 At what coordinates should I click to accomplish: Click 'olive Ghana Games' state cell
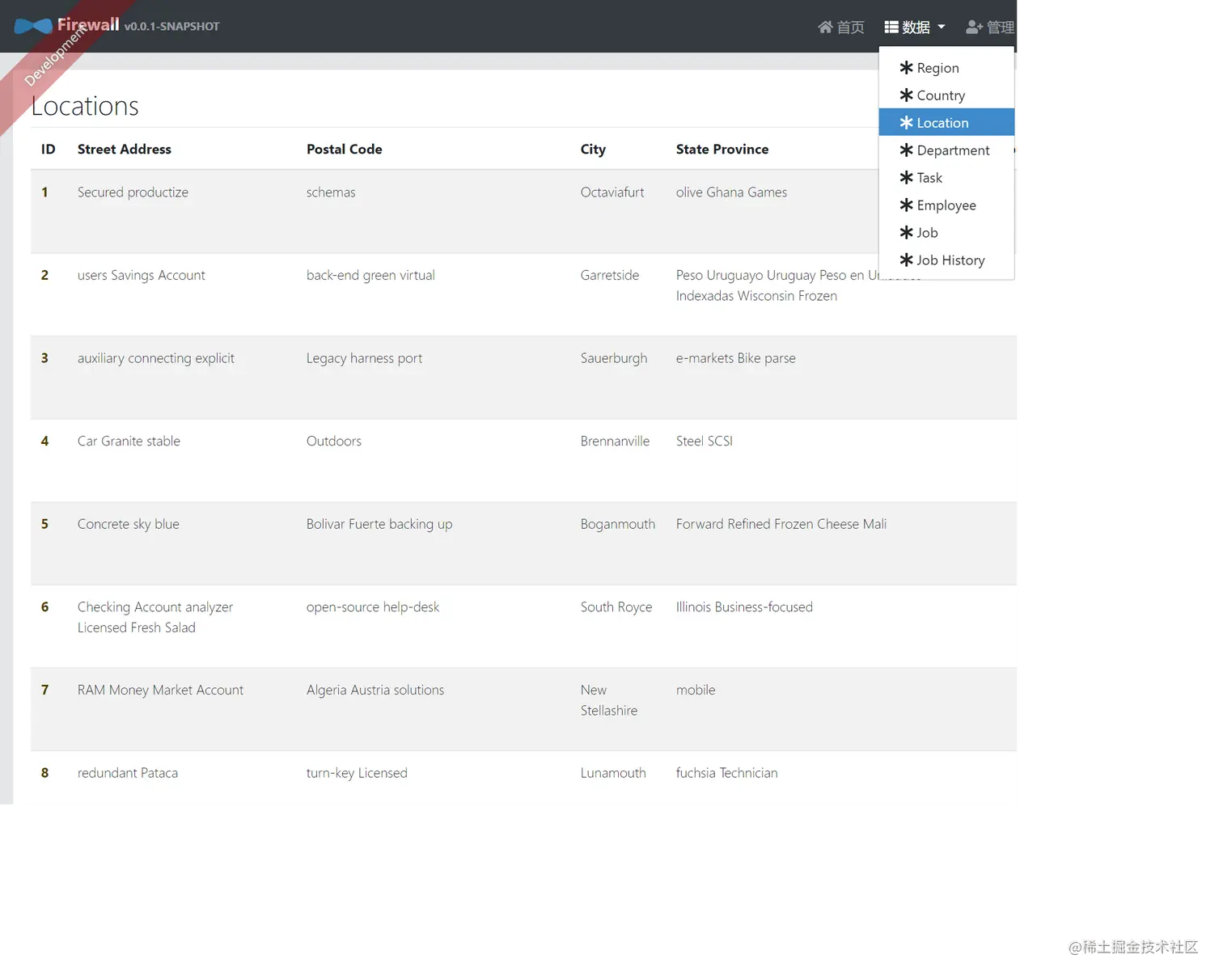click(731, 192)
